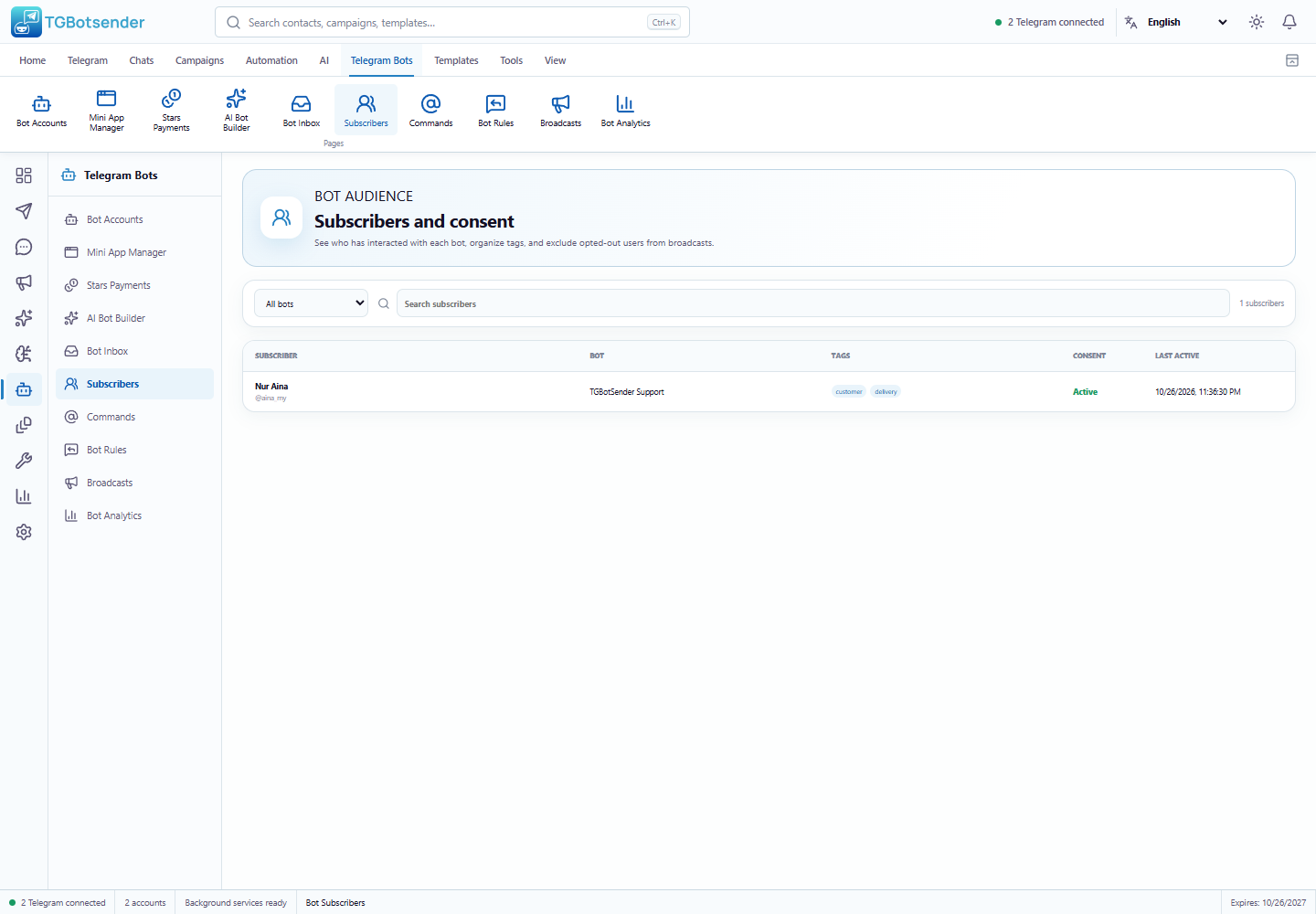Image resolution: width=1316 pixels, height=914 pixels.
Task: Open the All bots filter dropdown
Action: 311,303
